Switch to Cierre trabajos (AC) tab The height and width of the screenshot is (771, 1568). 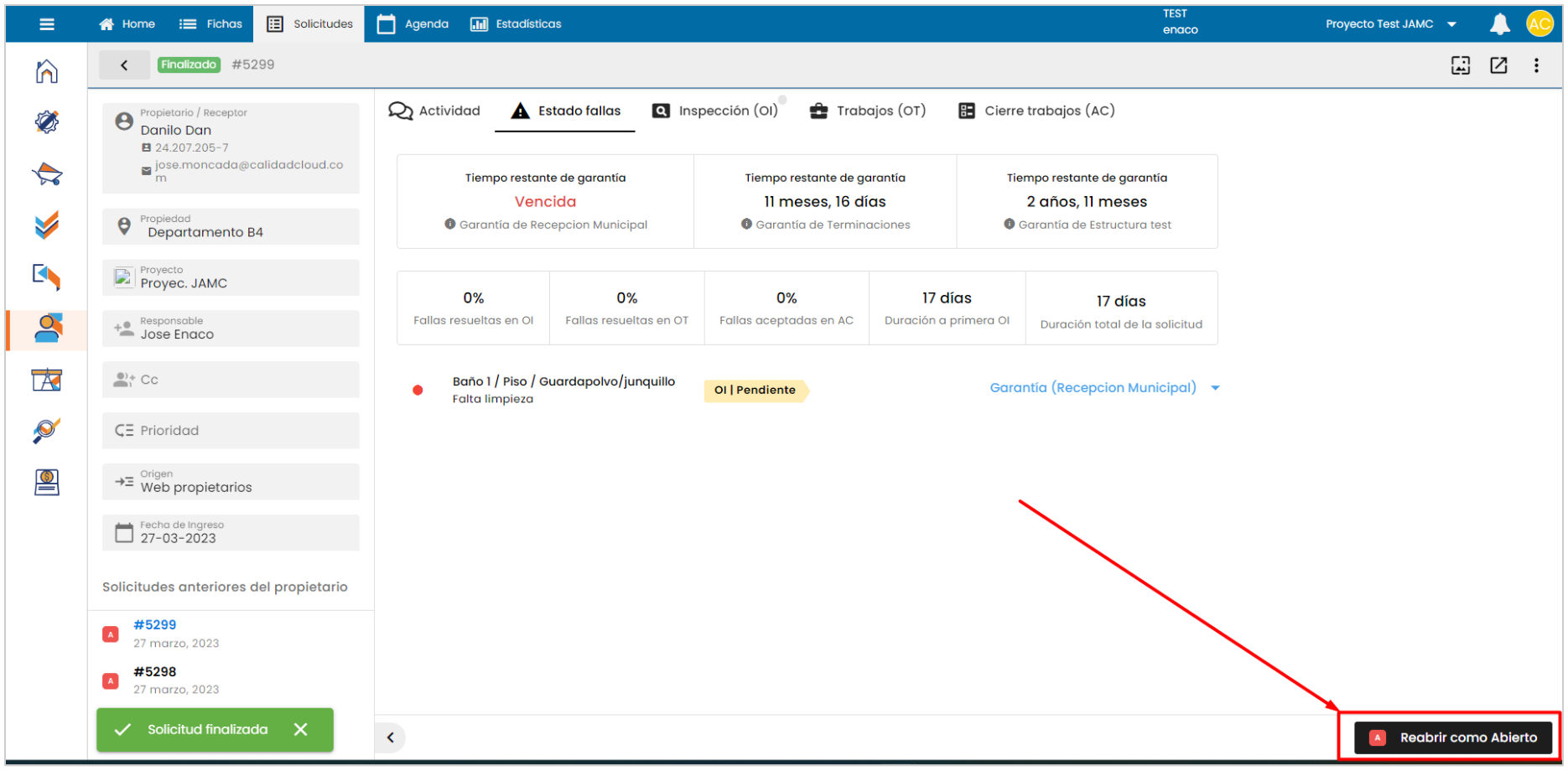point(1036,111)
